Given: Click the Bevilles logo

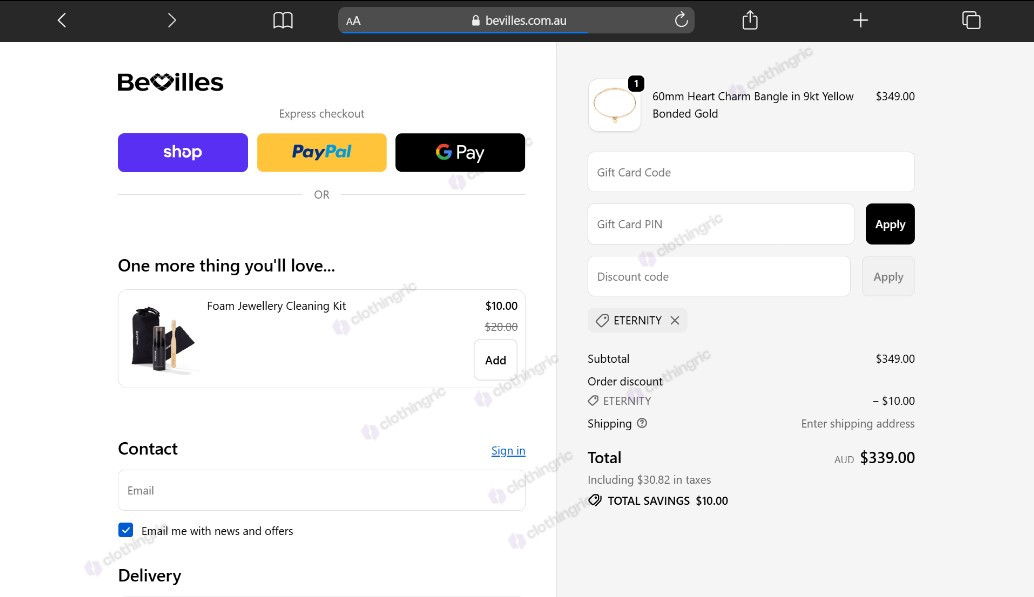Looking at the screenshot, I should click(x=171, y=82).
